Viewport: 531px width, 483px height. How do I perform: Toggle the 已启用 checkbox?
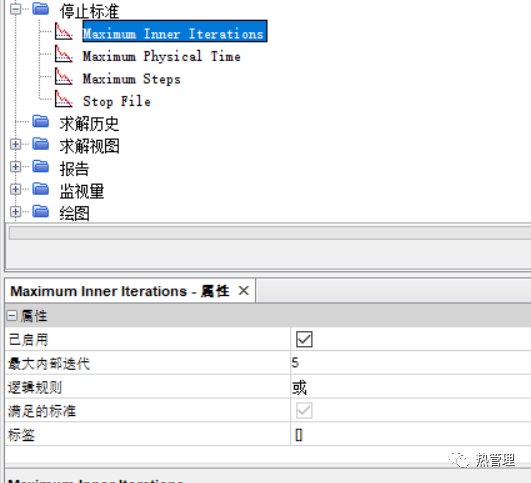pos(304,339)
